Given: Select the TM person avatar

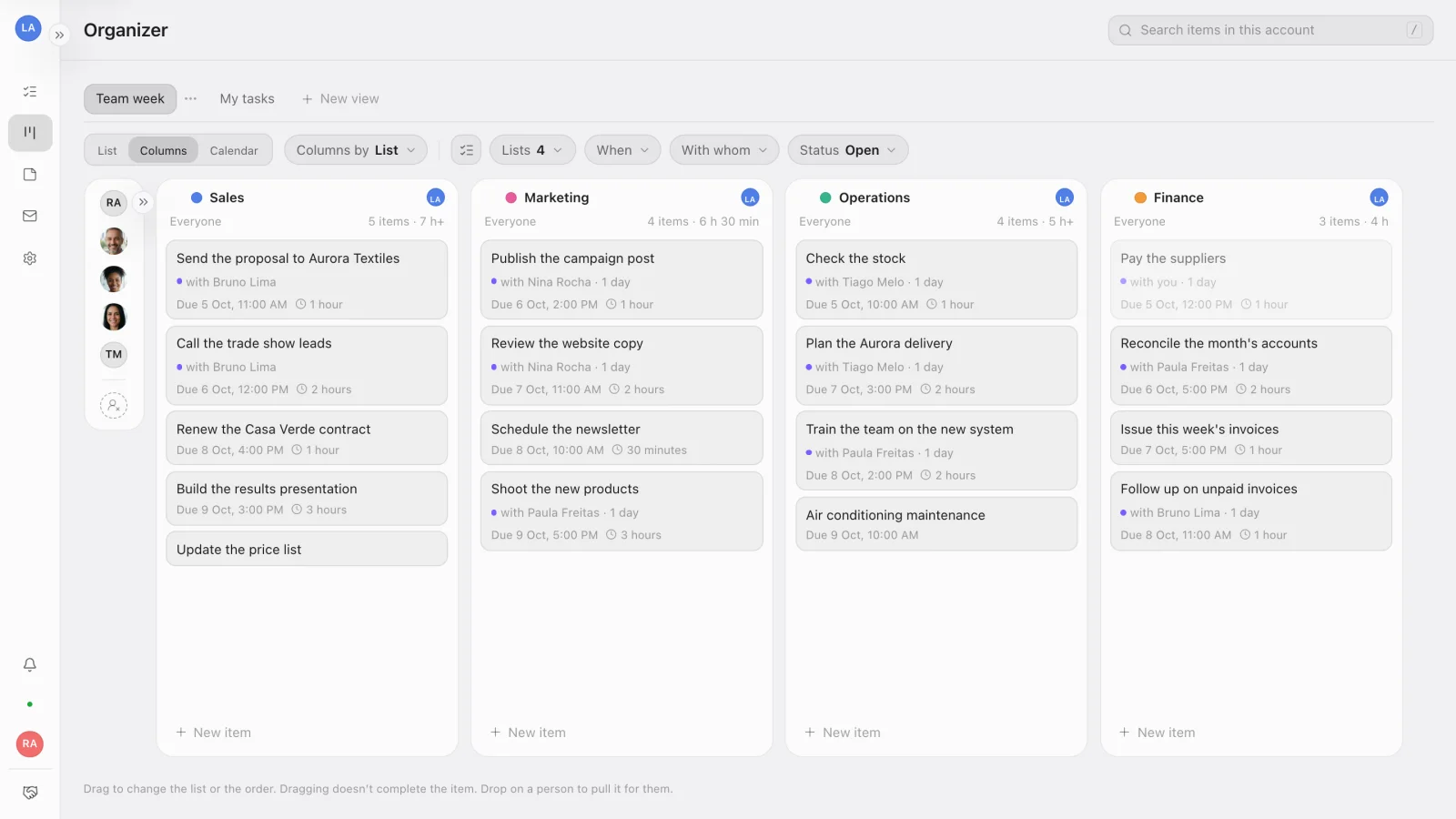Looking at the screenshot, I should click(x=114, y=354).
